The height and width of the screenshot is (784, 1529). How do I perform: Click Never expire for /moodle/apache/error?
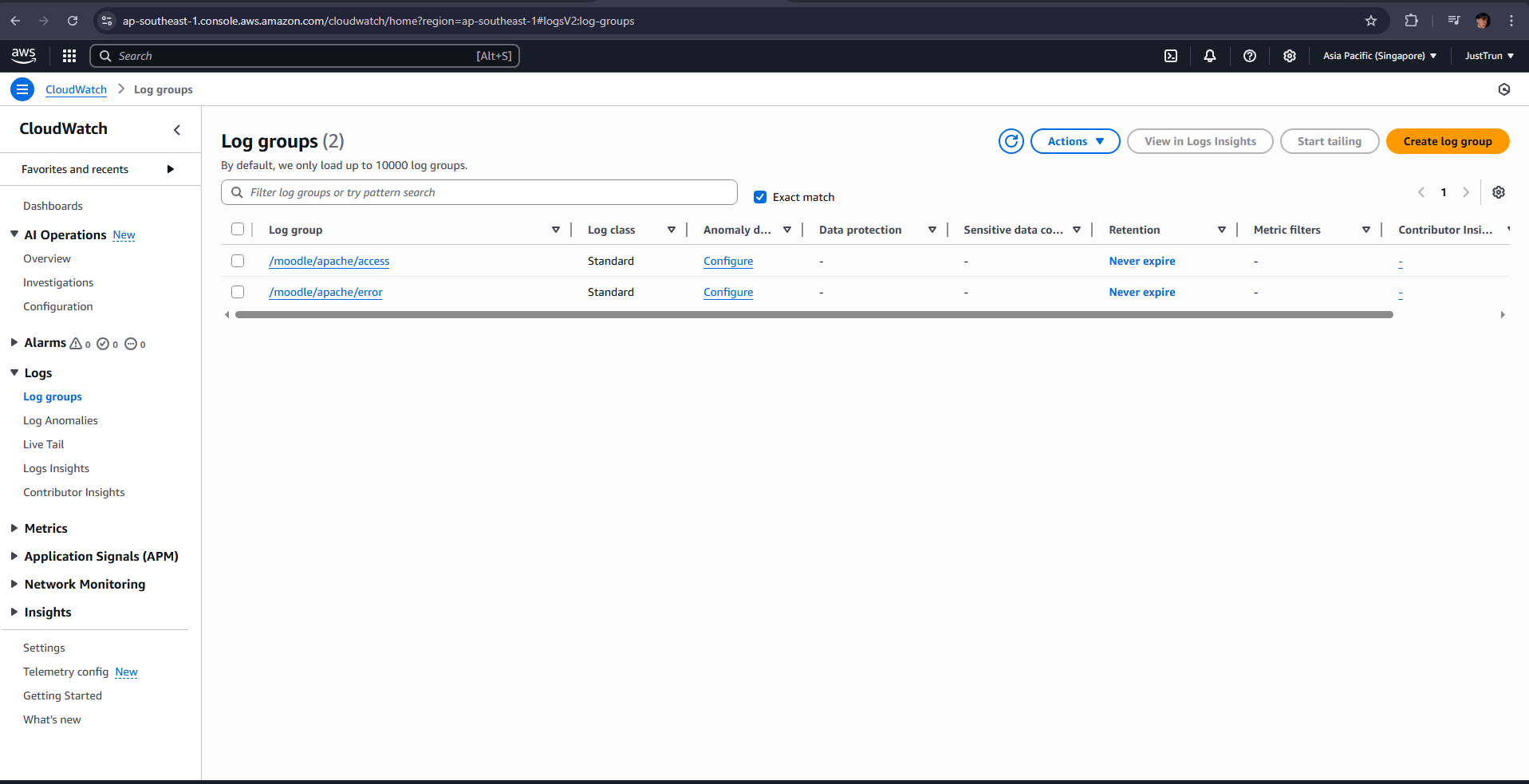[1142, 292]
